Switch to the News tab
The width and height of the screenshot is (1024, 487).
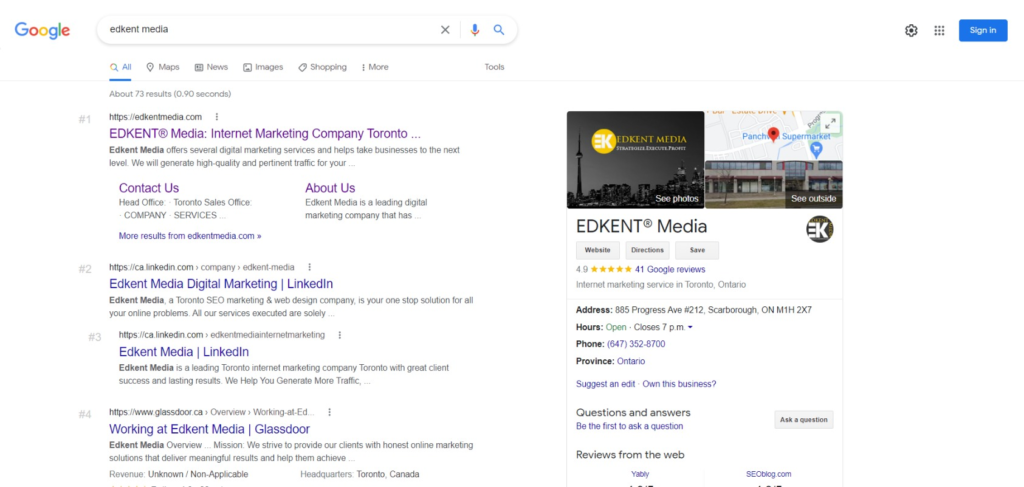(x=212, y=67)
